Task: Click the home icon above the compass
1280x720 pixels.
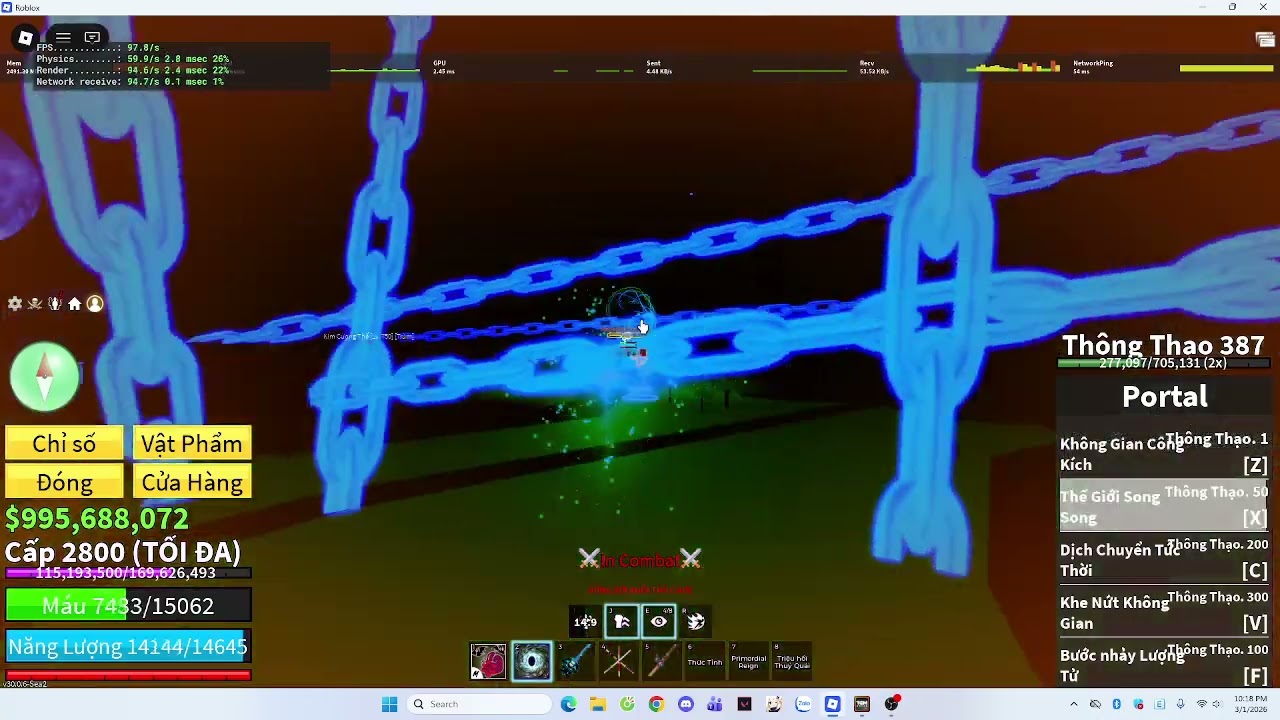Action: (75, 303)
